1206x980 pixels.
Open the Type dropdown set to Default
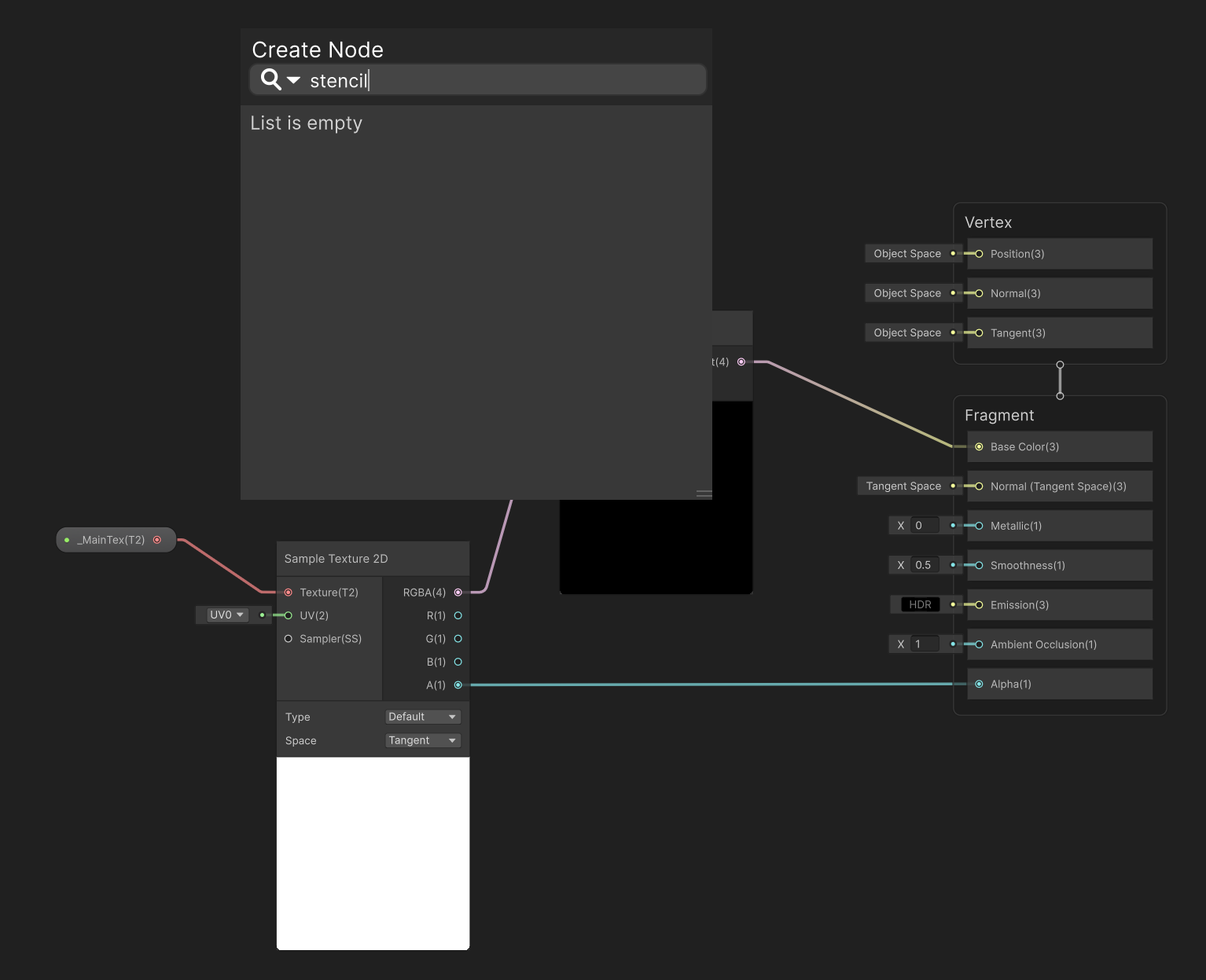pyautogui.click(x=423, y=717)
